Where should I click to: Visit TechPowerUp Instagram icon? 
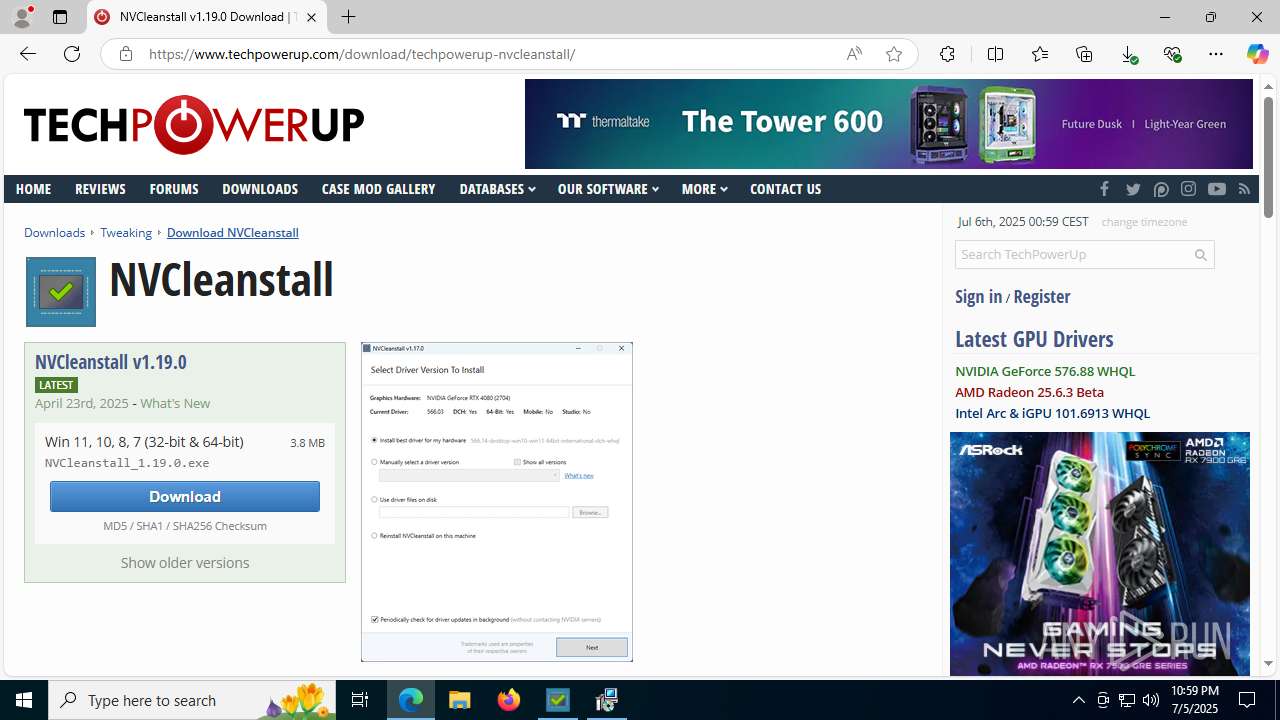(1188, 189)
